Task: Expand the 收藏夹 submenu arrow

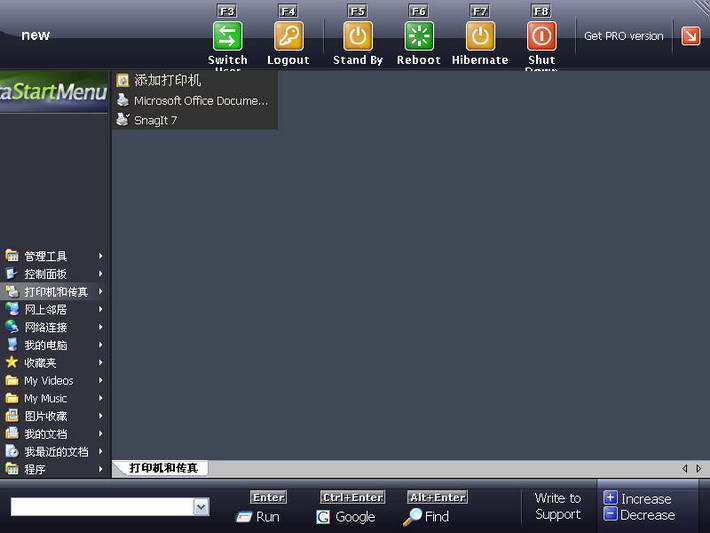Action: coord(101,363)
